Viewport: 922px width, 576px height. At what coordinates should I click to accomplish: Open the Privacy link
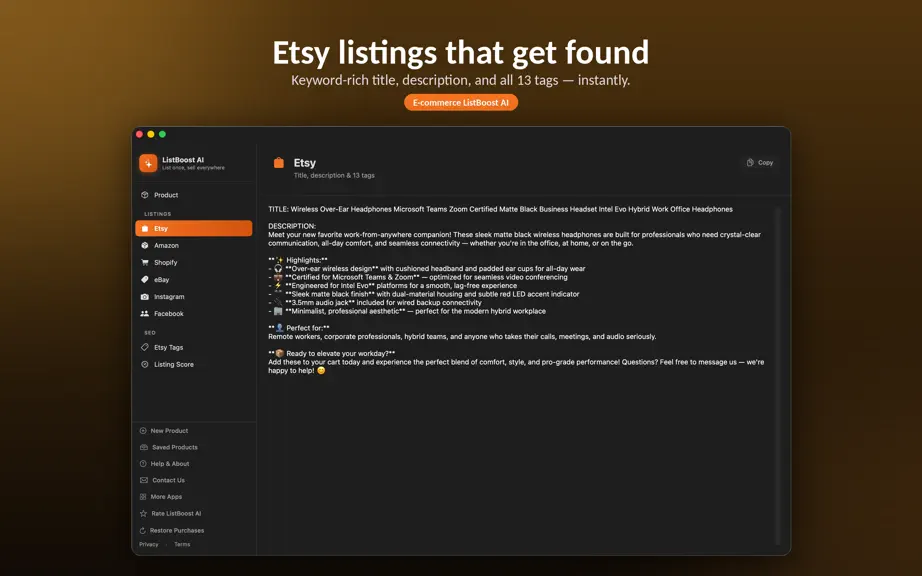(x=149, y=544)
